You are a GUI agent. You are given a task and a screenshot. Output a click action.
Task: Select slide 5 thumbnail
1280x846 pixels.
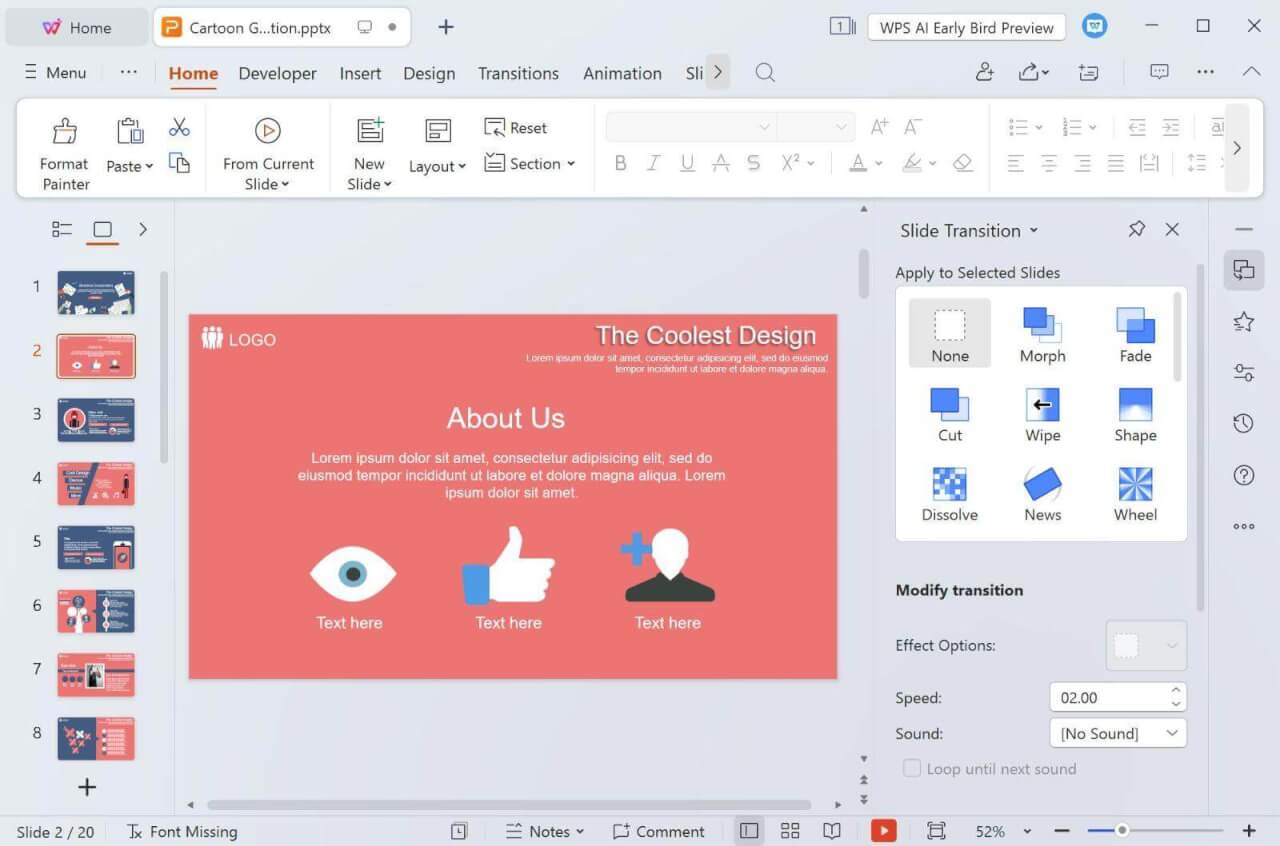95,547
